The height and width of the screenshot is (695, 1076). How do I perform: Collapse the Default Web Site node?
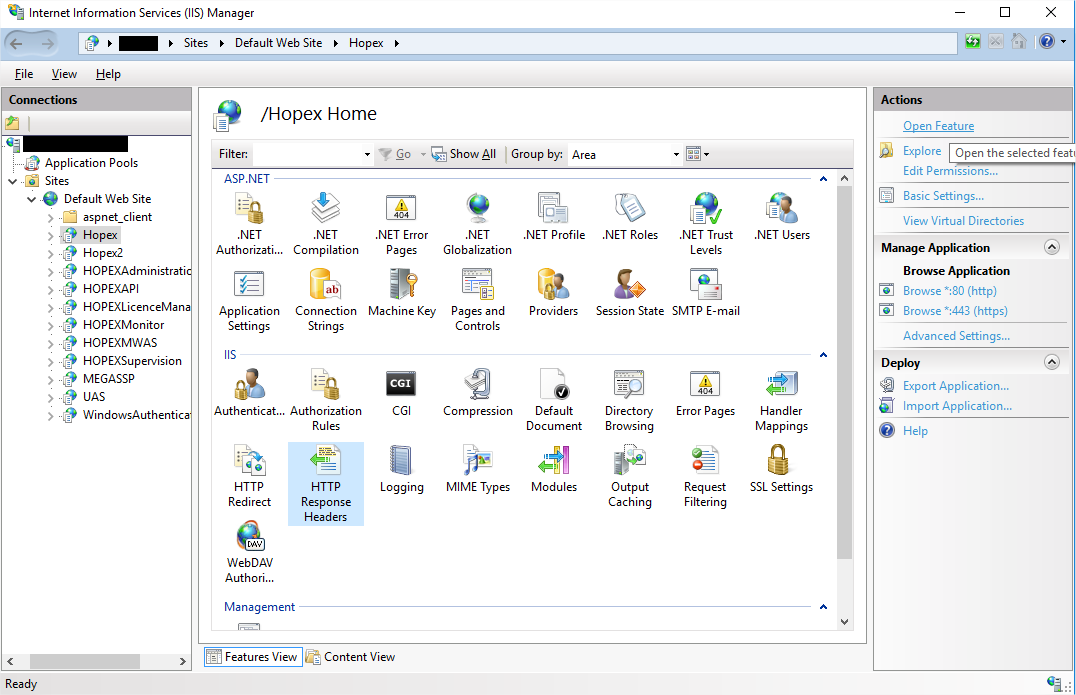32,199
